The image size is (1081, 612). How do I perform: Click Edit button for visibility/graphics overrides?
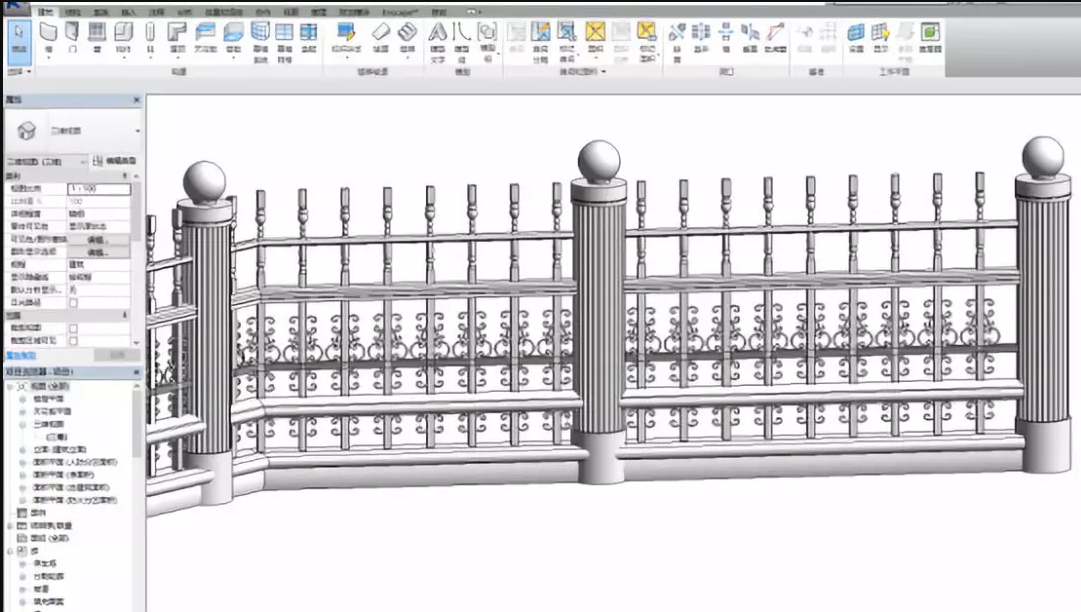pyautogui.click(x=98, y=240)
